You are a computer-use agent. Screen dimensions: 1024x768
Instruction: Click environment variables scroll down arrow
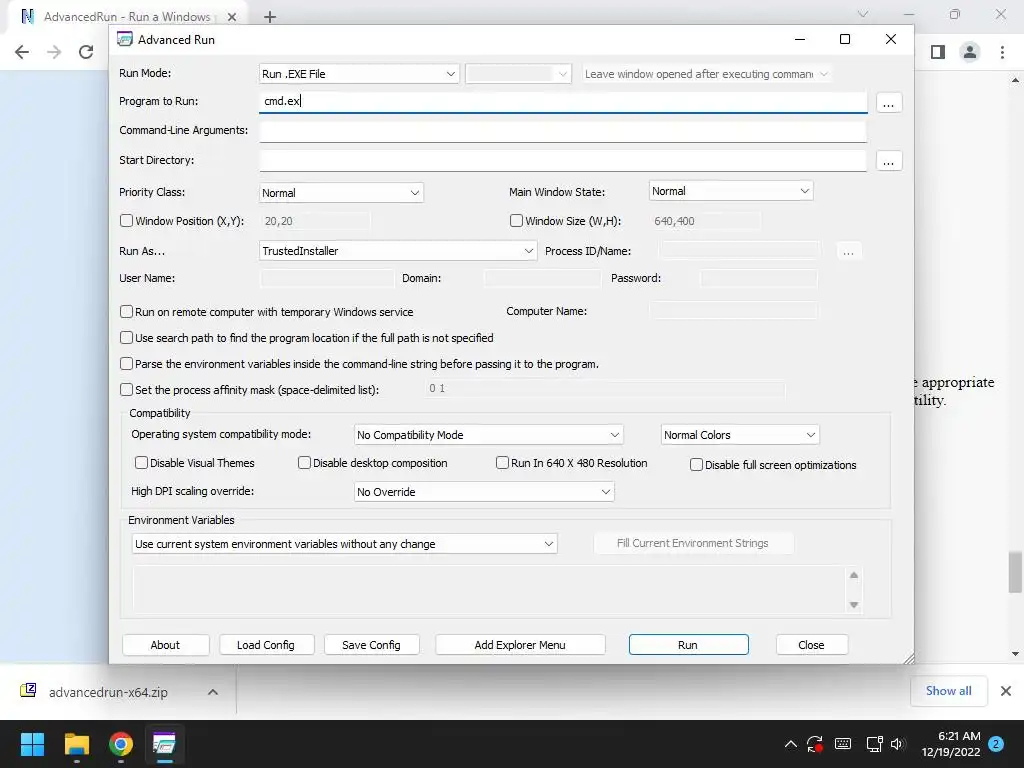[854, 605]
